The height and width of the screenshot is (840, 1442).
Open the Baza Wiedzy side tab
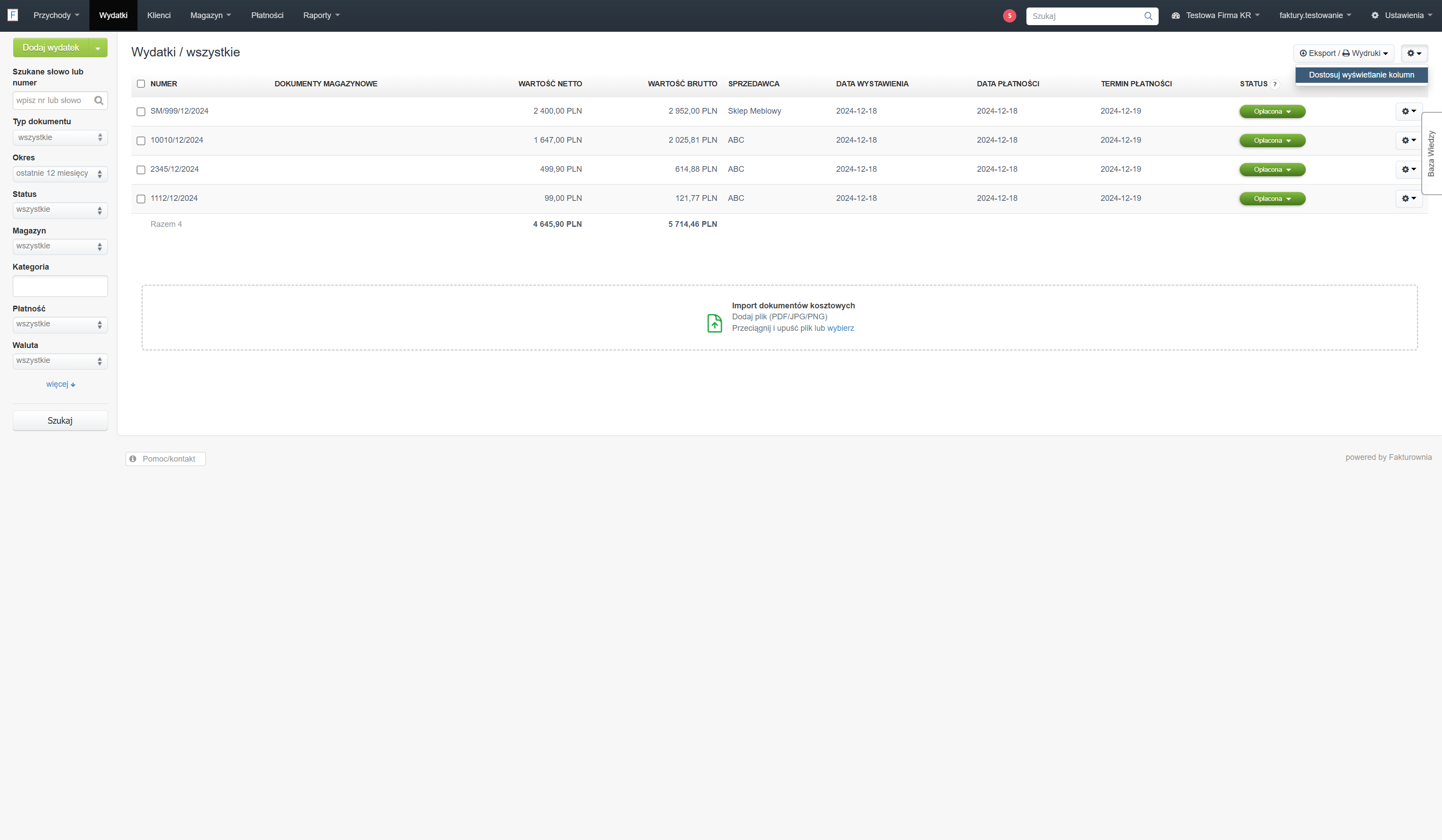tap(1432, 153)
